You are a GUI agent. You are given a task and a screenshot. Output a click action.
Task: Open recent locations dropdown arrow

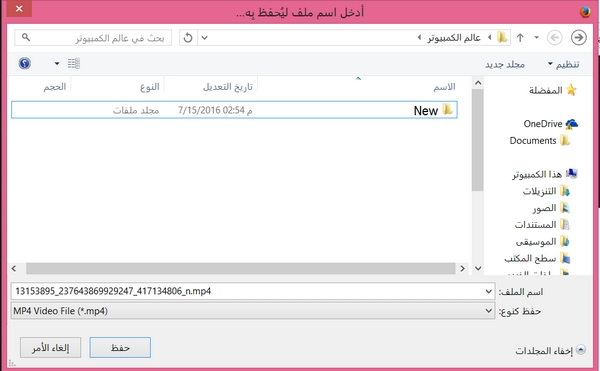[536, 37]
